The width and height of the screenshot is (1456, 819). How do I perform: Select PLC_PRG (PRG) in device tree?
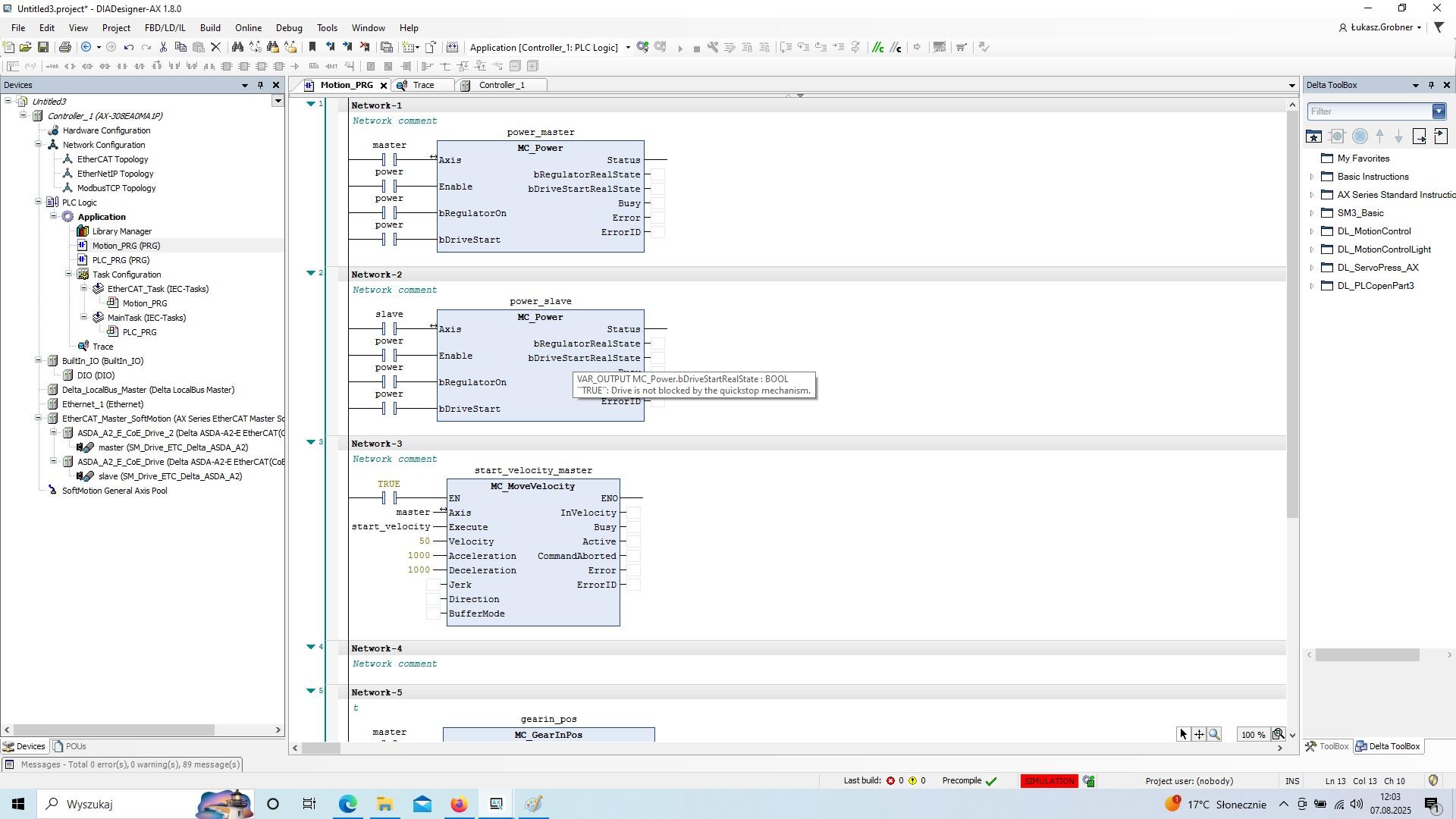click(121, 260)
